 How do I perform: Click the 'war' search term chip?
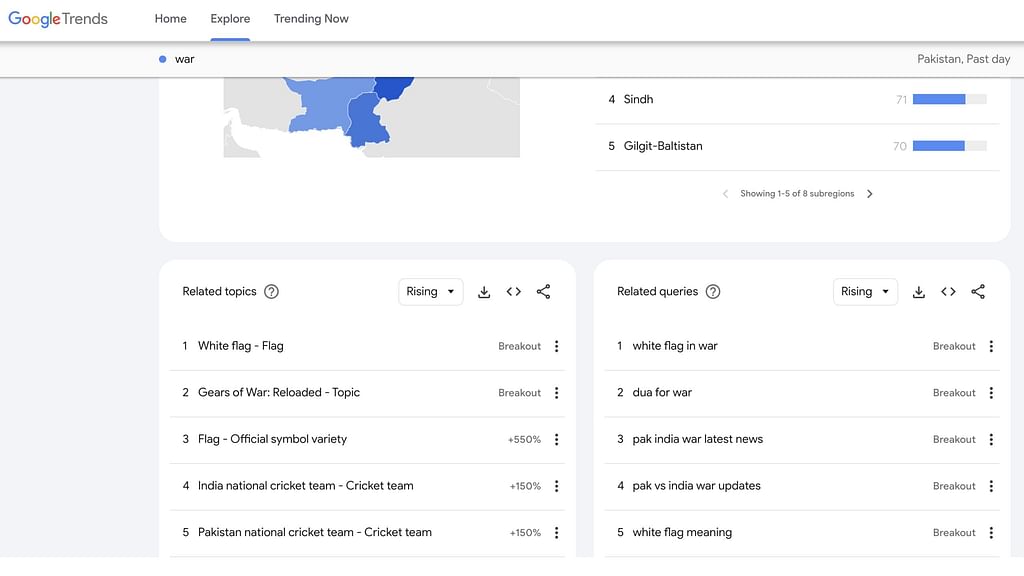(177, 59)
